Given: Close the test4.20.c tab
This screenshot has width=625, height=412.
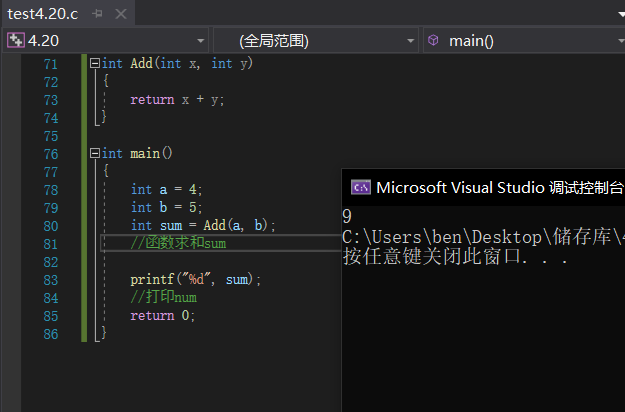Looking at the screenshot, I should tap(121, 14).
